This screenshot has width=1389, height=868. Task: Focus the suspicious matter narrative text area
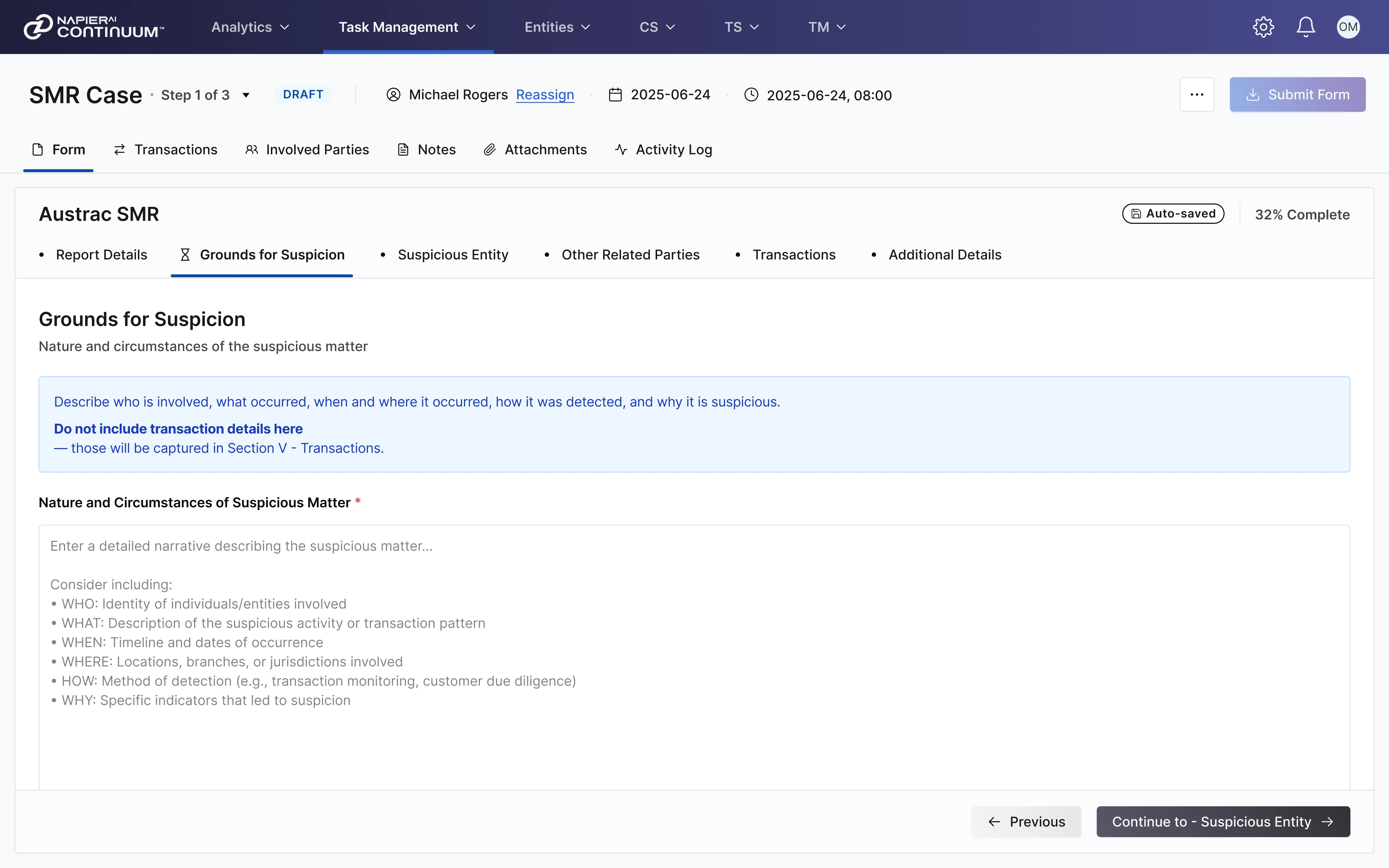point(694,654)
